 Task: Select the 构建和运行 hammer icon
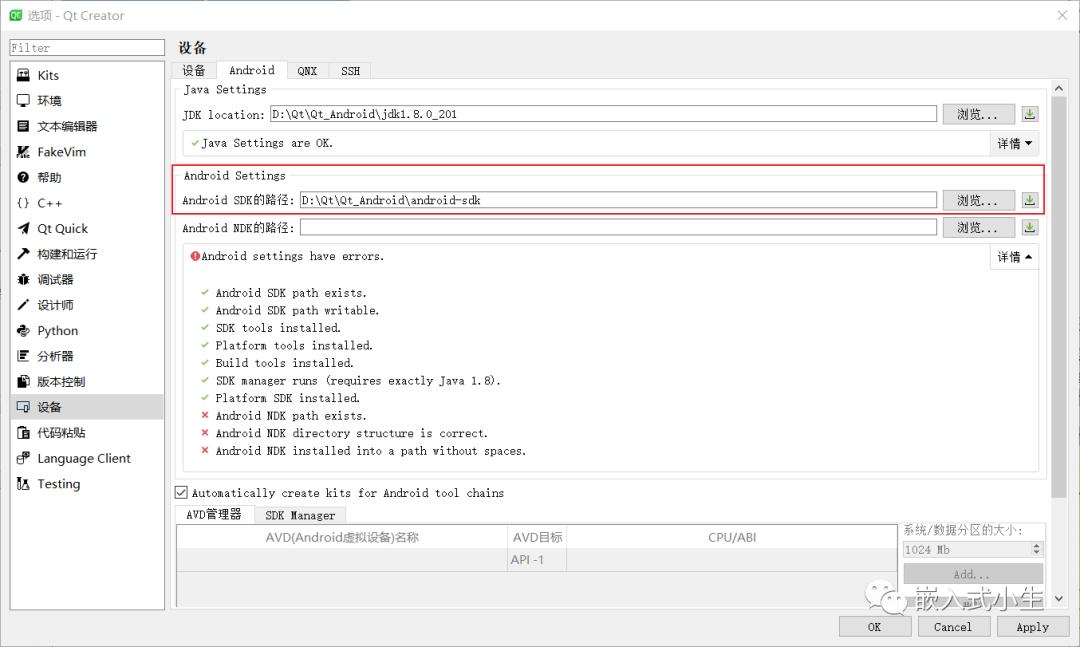coord(23,254)
